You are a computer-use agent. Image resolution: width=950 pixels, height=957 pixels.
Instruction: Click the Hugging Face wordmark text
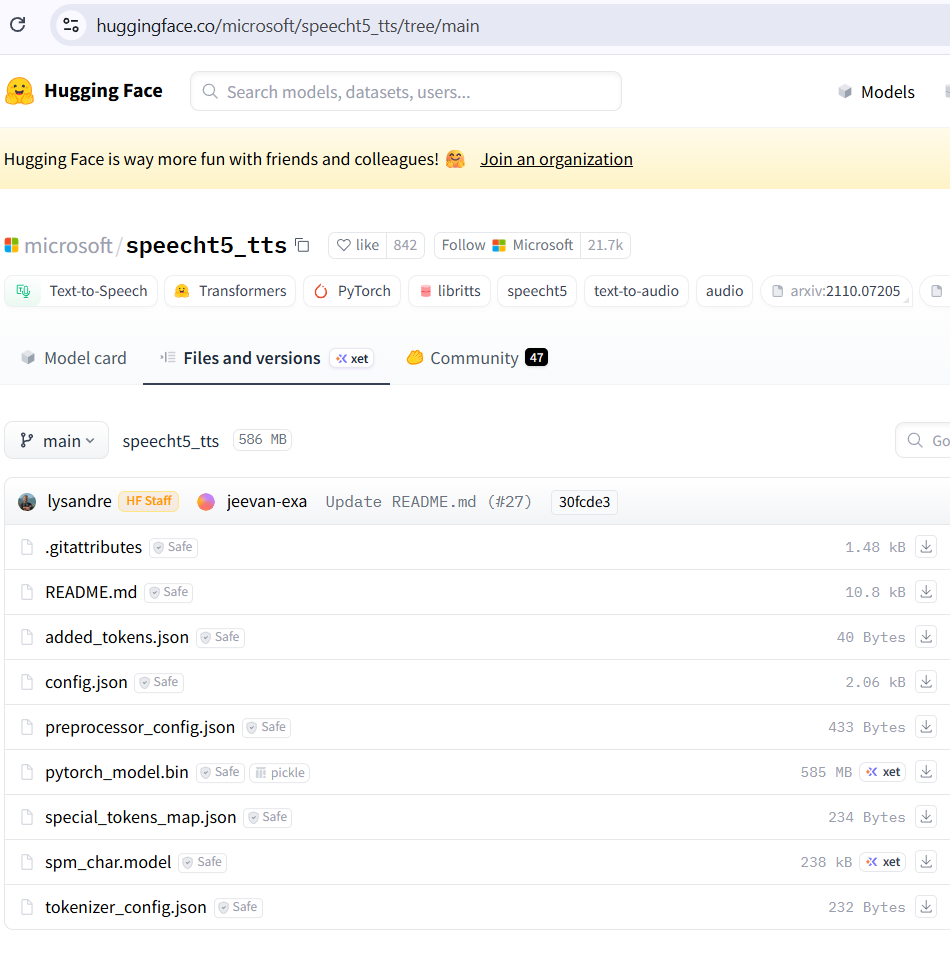104,91
